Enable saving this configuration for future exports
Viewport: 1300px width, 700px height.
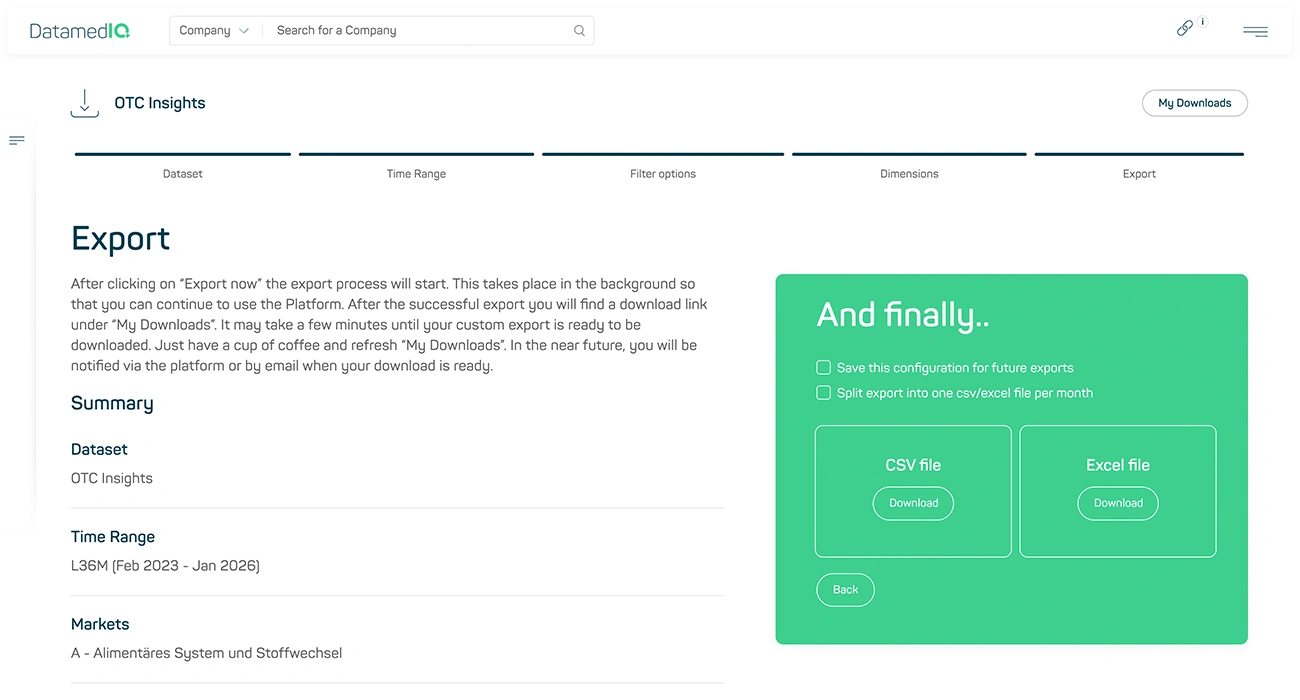click(x=823, y=367)
